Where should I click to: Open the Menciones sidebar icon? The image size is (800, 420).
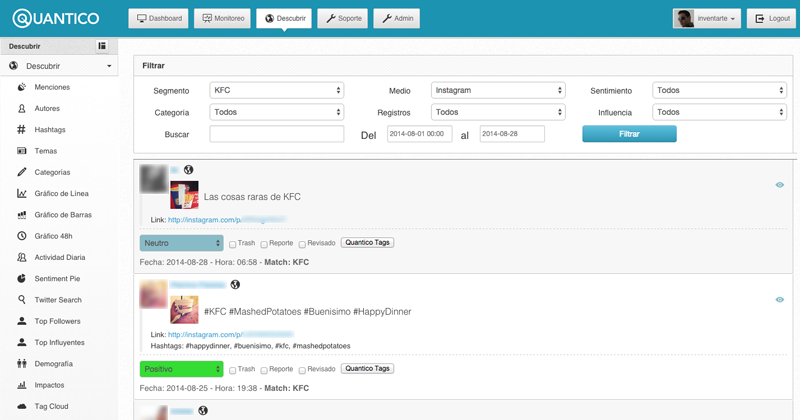[21, 87]
